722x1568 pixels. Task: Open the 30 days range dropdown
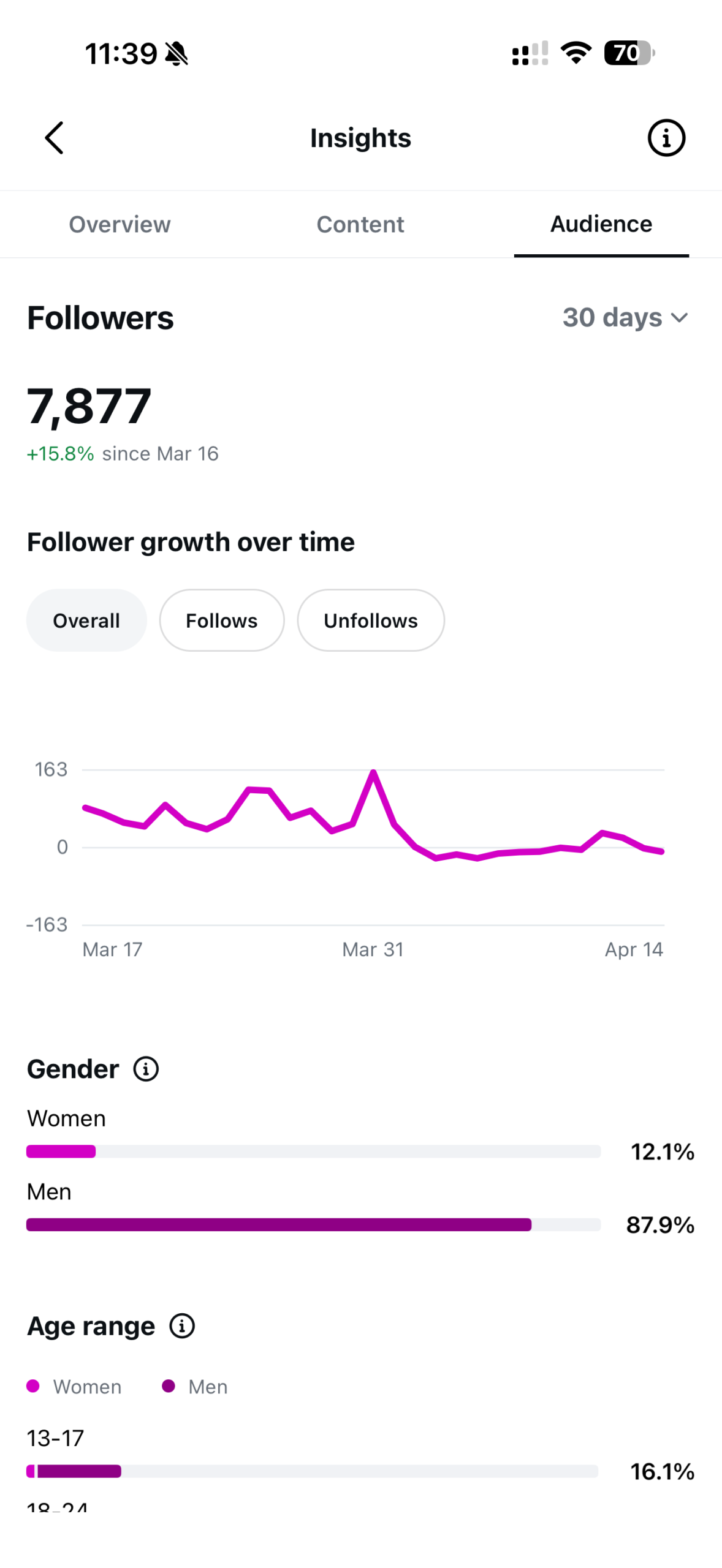pyautogui.click(x=613, y=318)
